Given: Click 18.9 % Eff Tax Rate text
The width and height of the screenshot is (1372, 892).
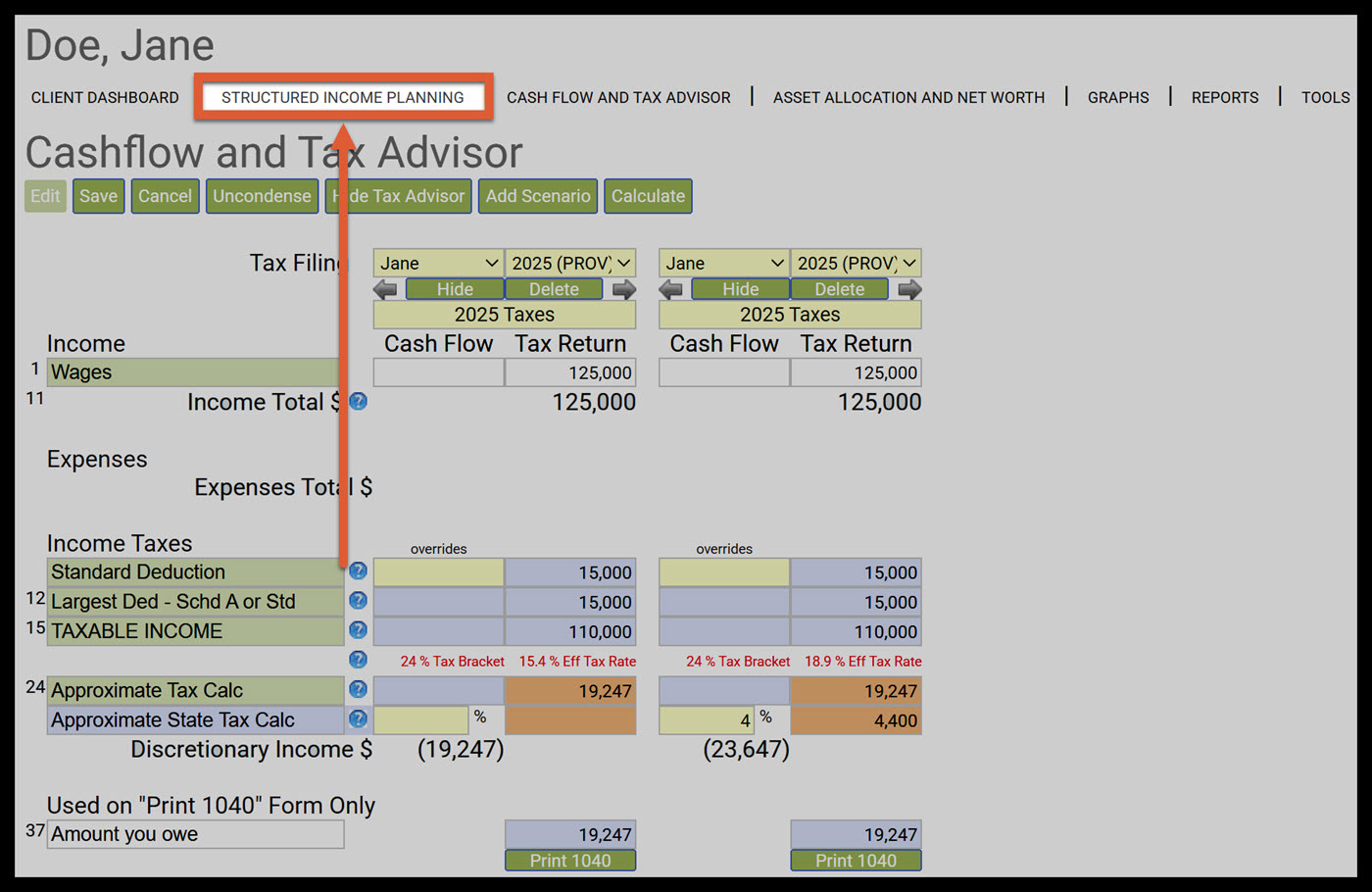Looking at the screenshot, I should pyautogui.click(x=863, y=662).
